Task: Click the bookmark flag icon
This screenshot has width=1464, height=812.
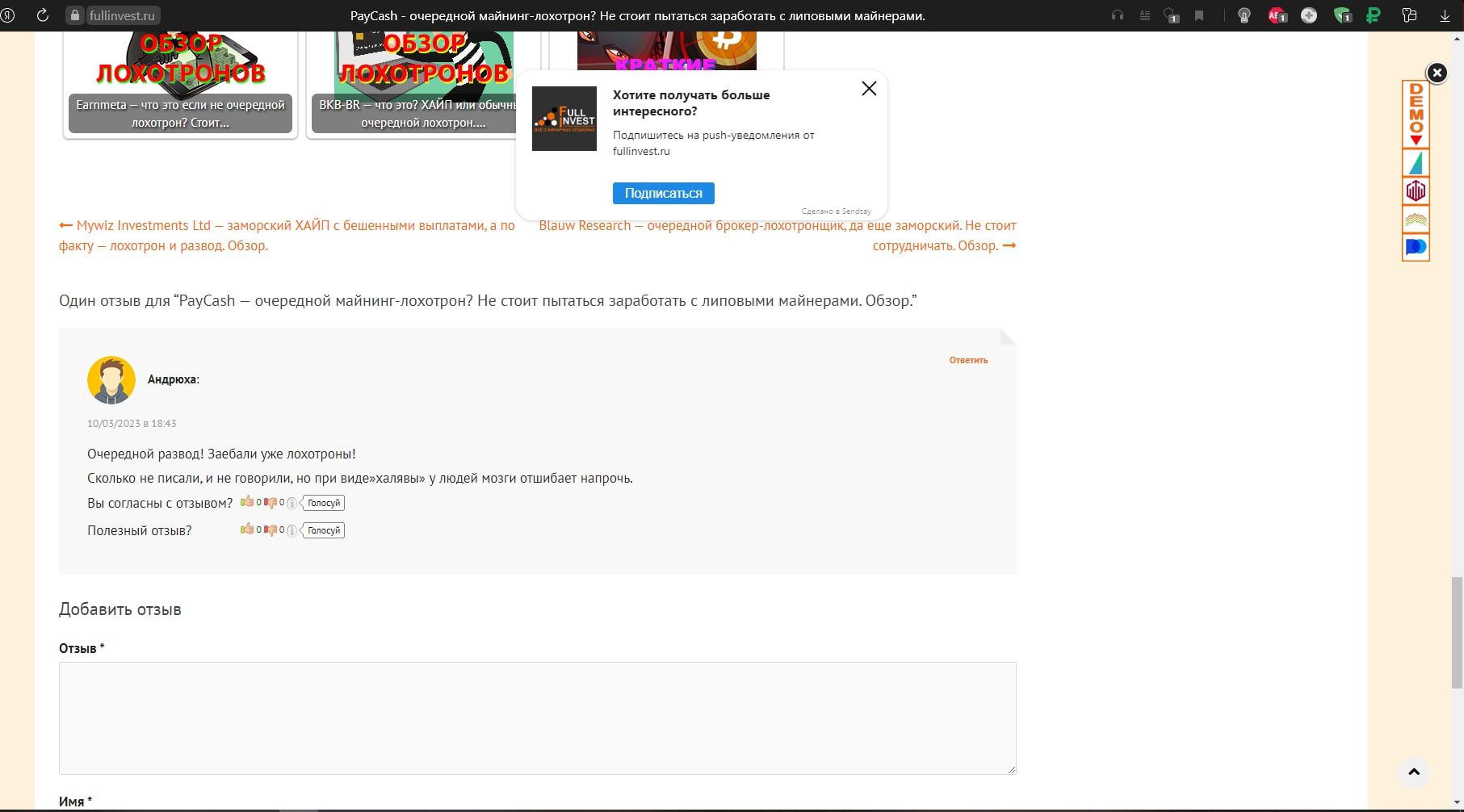Action: tap(1199, 15)
